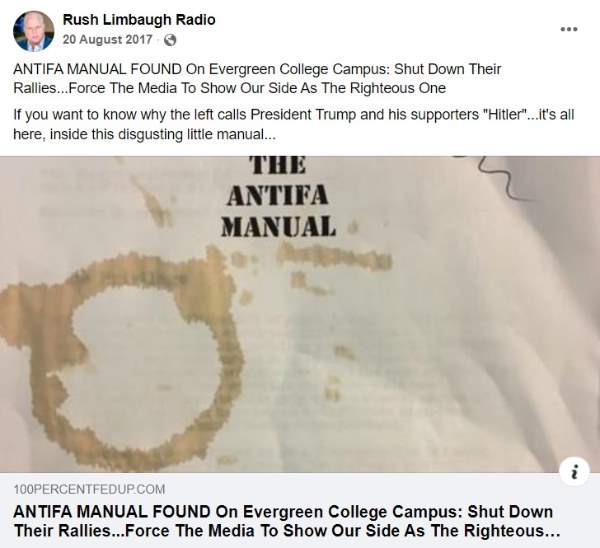This screenshot has width=600, height=548.
Task: Click the info 'i' icon on link preview
Action: [x=574, y=471]
